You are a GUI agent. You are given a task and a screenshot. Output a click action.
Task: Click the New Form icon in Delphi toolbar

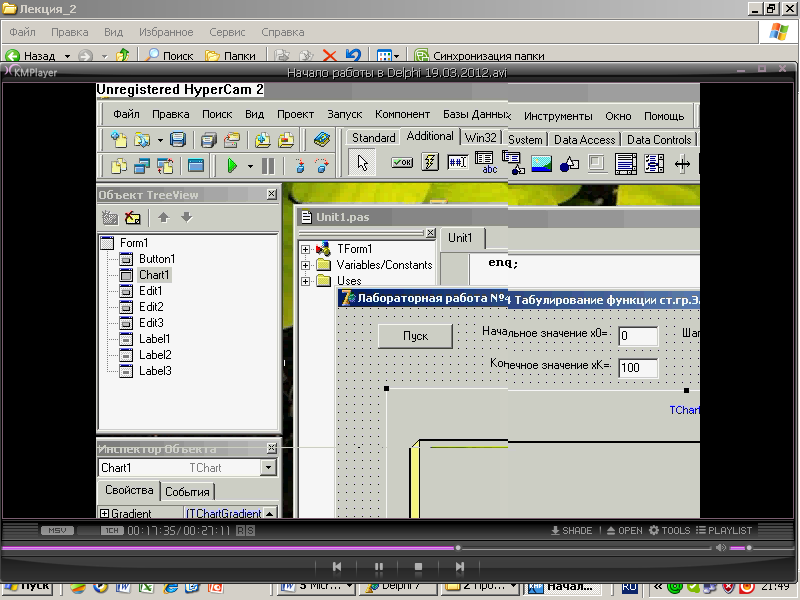pyautogui.click(x=196, y=166)
